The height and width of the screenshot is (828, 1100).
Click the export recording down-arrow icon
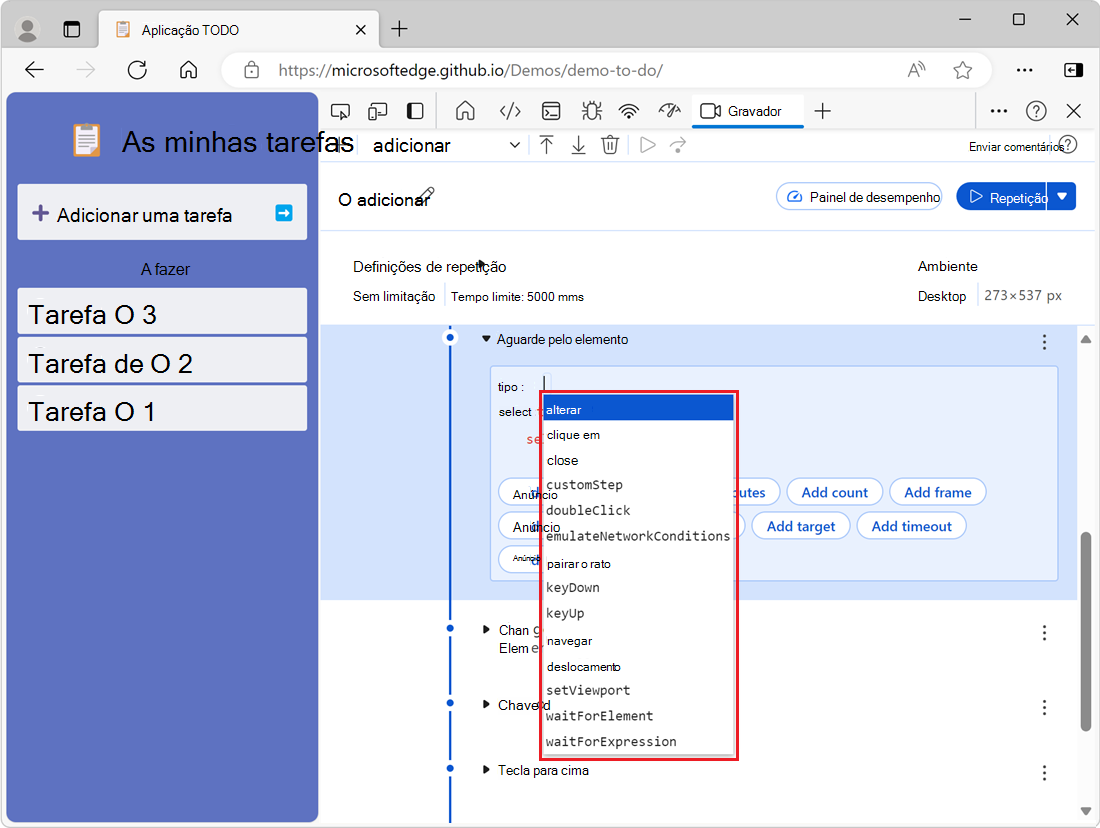(578, 145)
